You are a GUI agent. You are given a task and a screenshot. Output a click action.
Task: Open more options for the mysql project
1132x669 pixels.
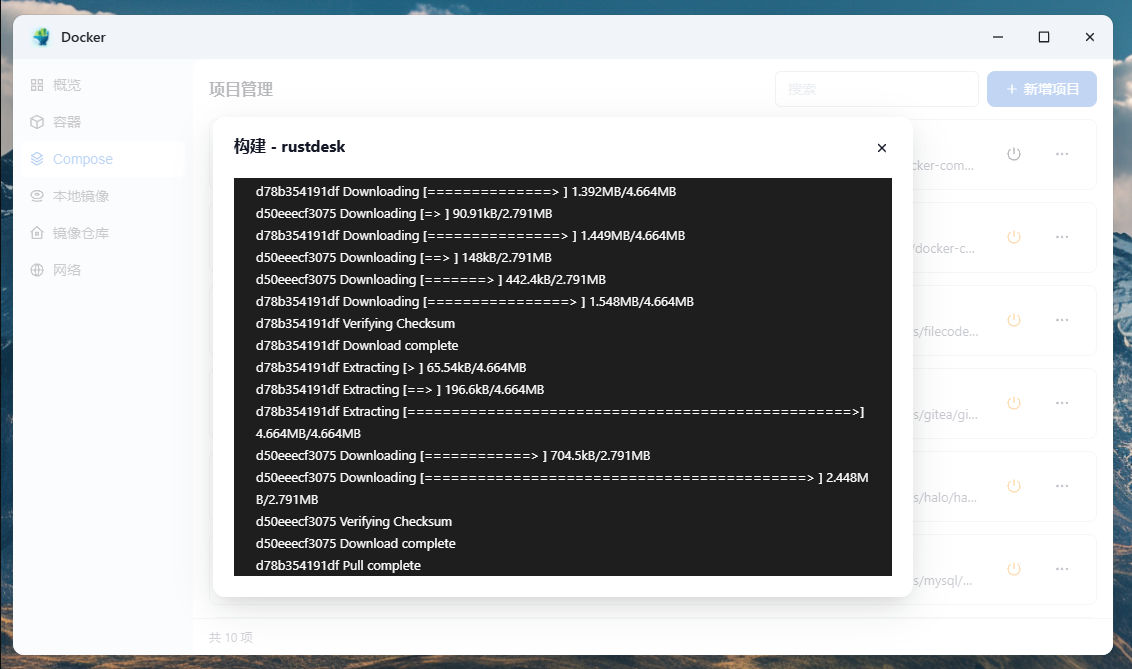[x=1062, y=569]
